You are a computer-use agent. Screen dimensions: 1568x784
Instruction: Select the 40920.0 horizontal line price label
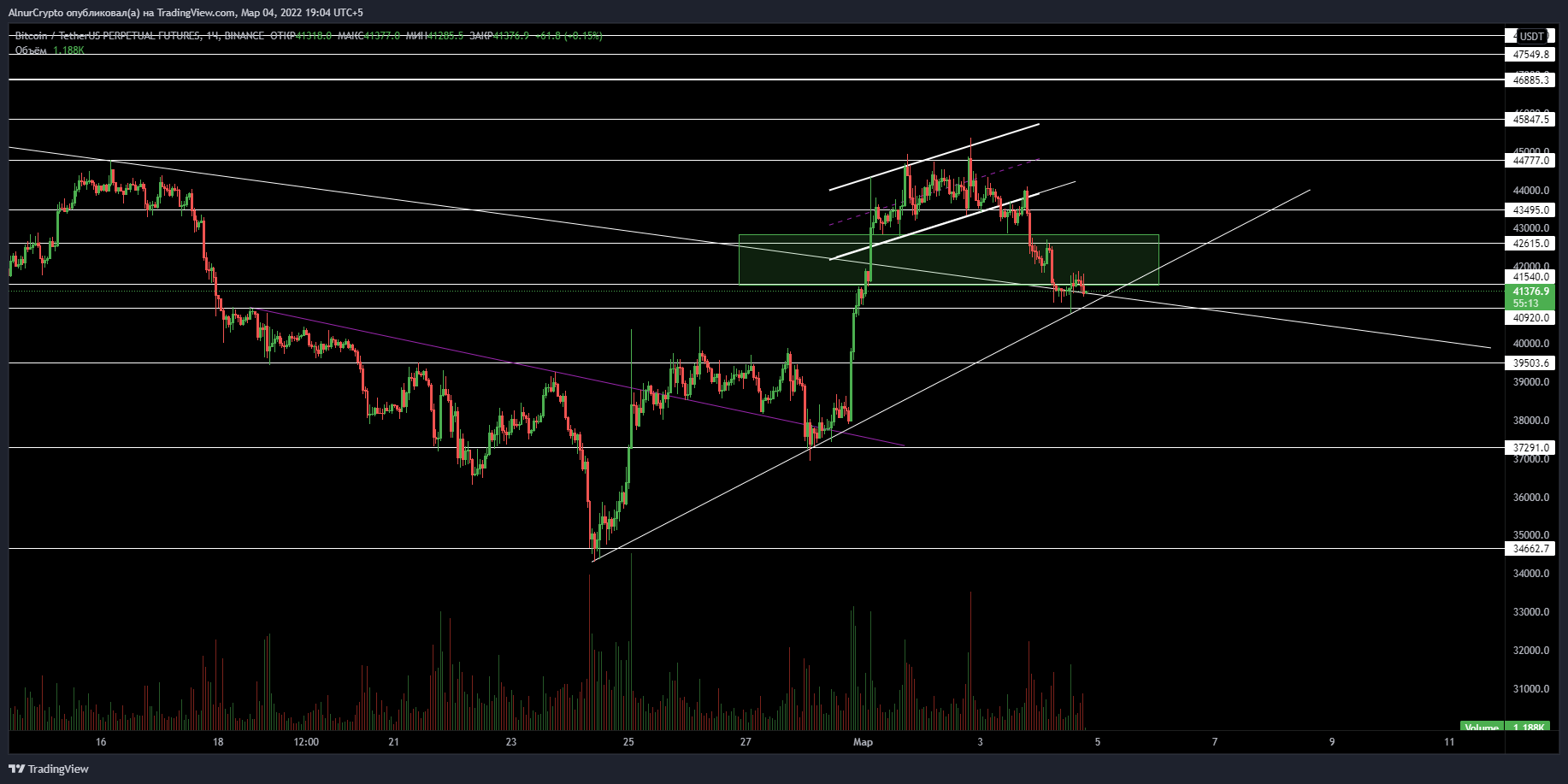[1530, 317]
